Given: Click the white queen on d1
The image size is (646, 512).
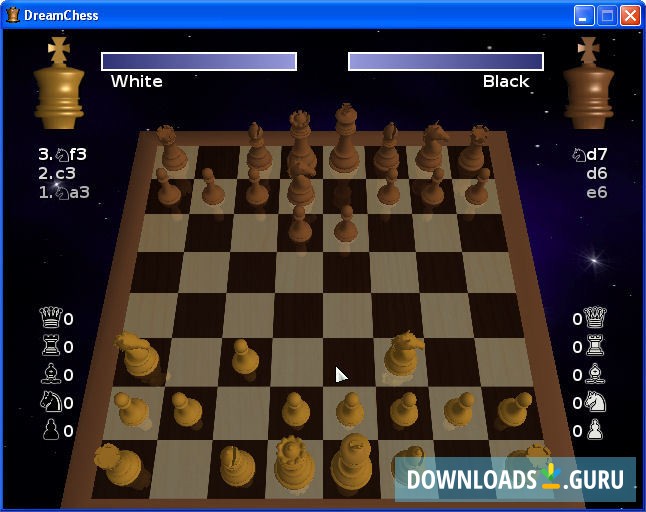Looking at the screenshot, I should (294, 463).
